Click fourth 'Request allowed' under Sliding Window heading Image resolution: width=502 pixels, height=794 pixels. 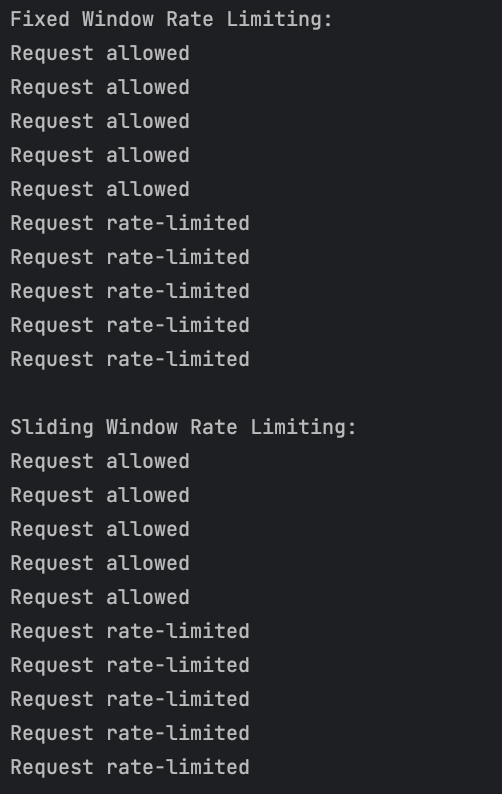[100, 563]
